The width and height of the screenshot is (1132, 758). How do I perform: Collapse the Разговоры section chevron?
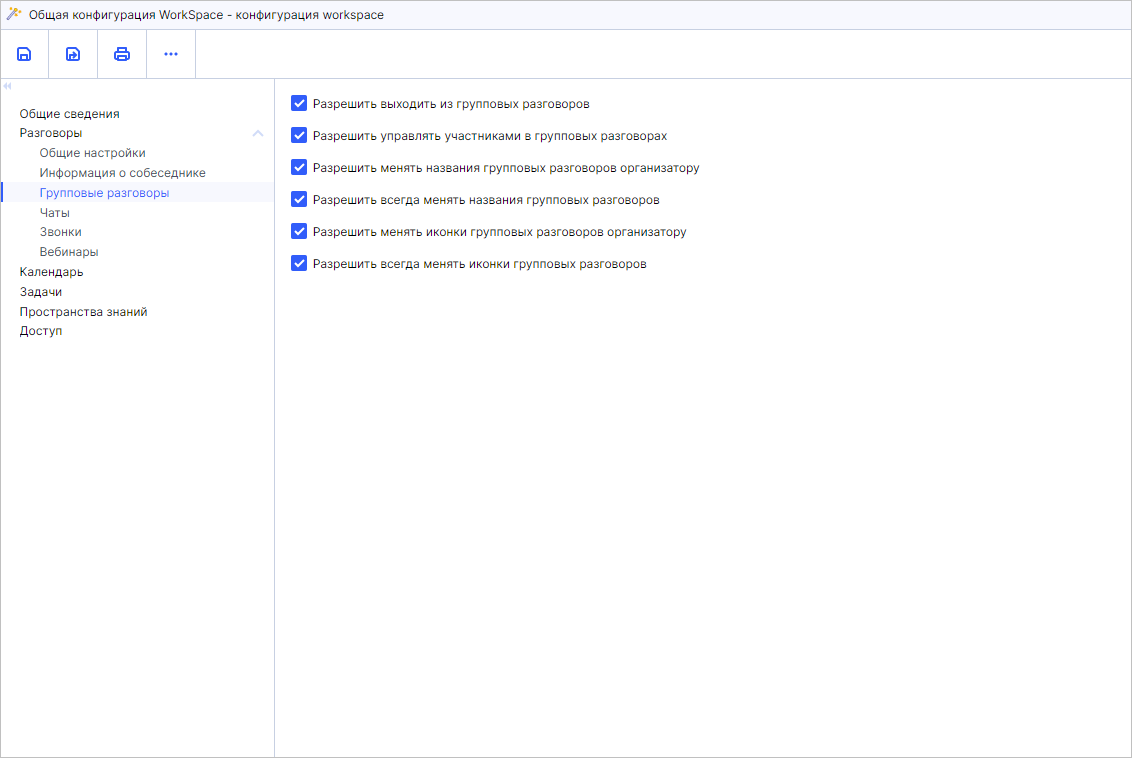pos(258,134)
